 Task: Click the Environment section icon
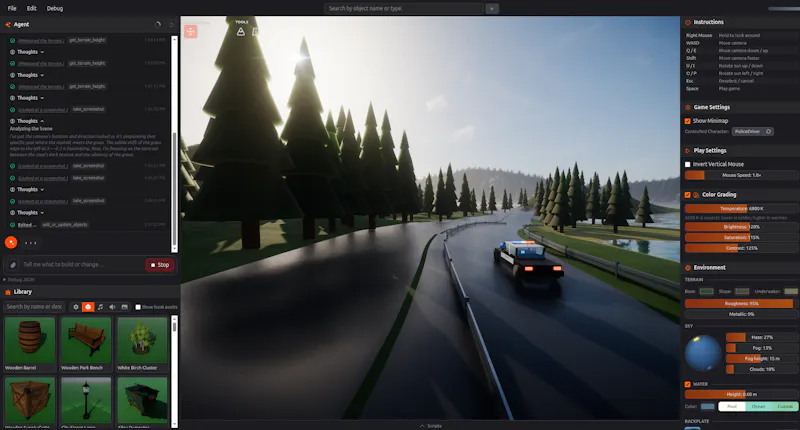pos(688,268)
